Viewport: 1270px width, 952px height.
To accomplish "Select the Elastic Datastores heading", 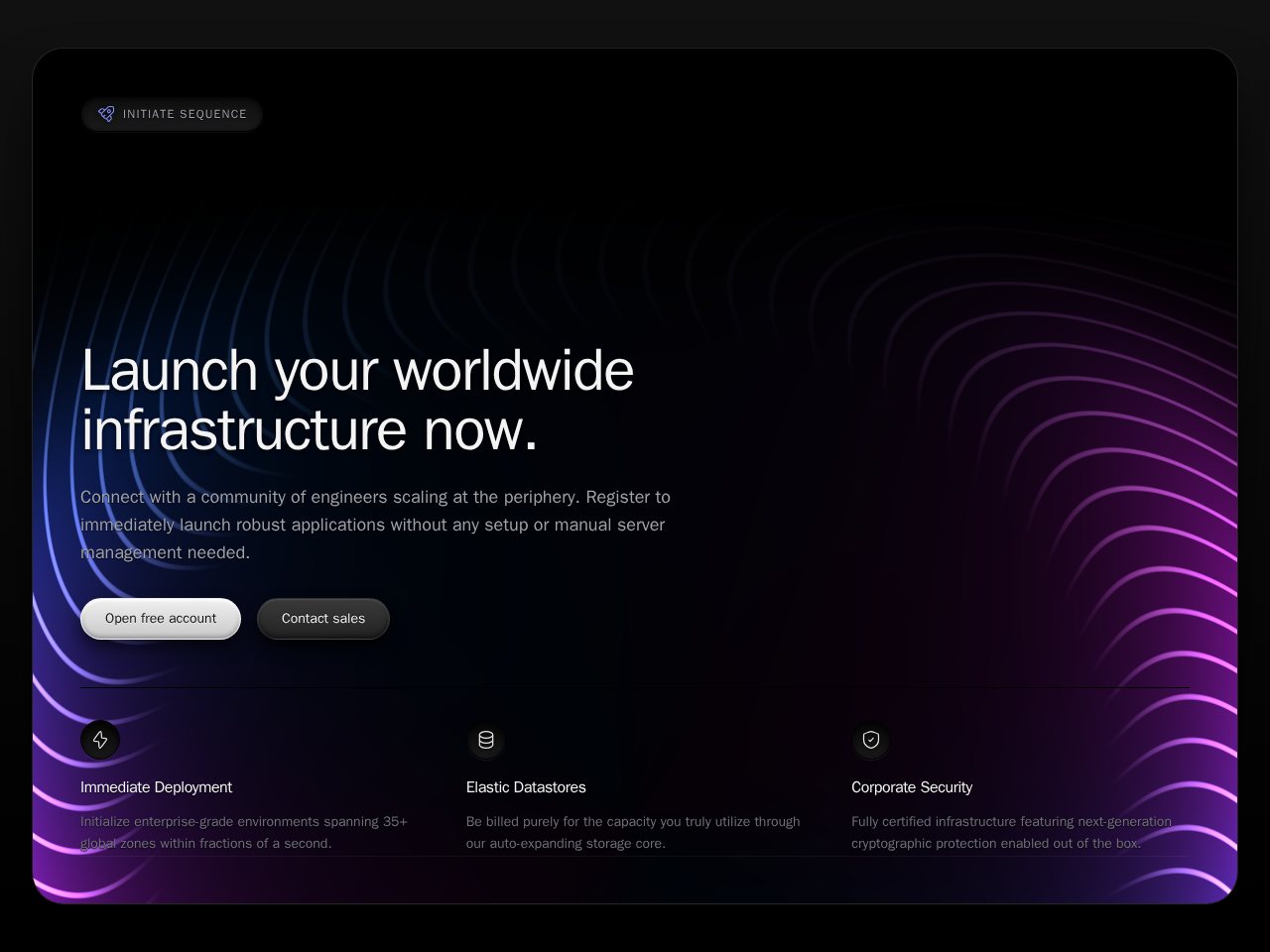I will 526,787.
